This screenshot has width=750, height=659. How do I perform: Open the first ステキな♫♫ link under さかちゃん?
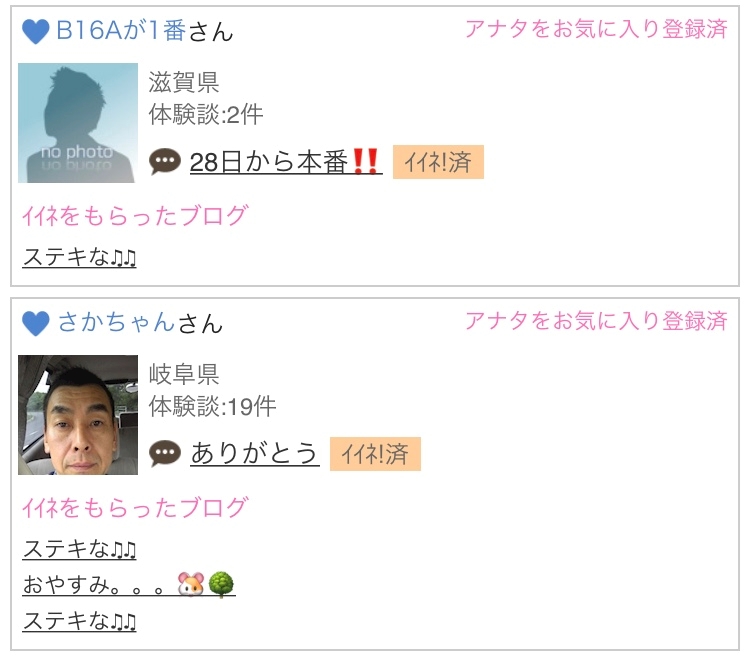[79, 549]
